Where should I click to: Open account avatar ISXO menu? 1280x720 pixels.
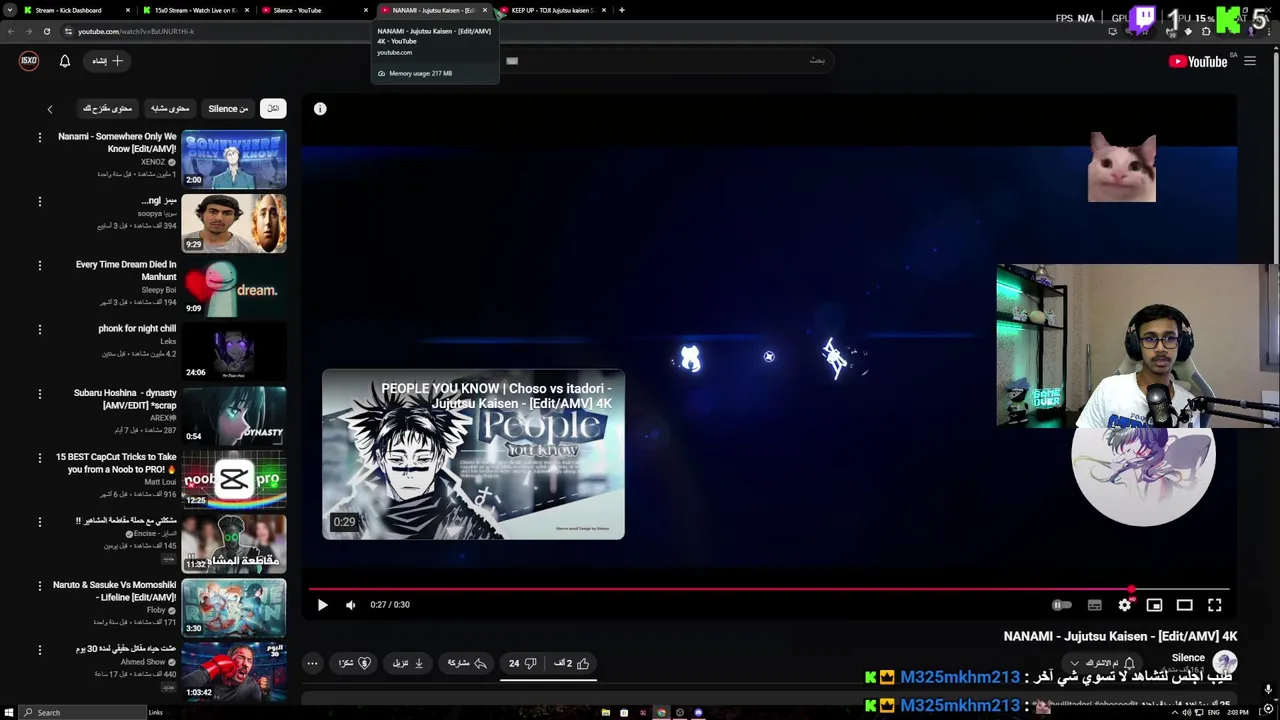(29, 61)
